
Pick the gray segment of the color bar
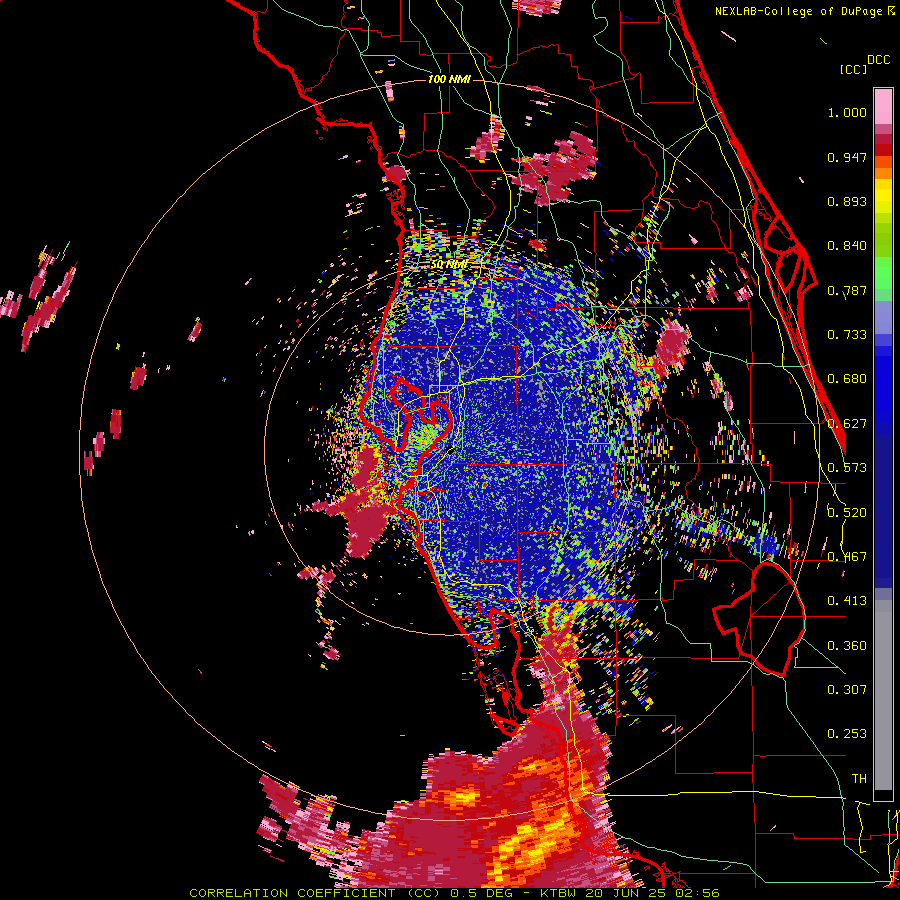[x=883, y=695]
